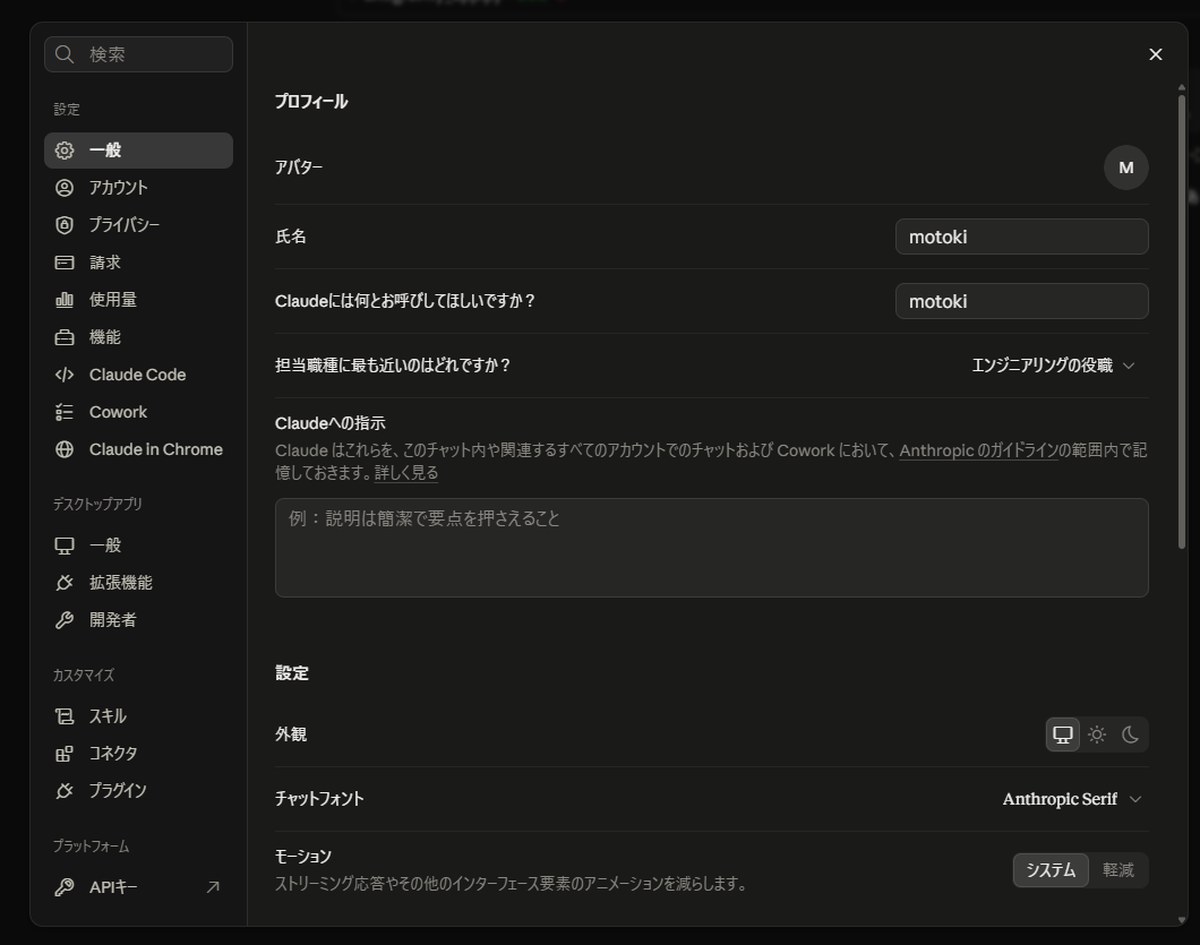Click the M avatar circle
The height and width of the screenshot is (945, 1200).
tap(1126, 168)
